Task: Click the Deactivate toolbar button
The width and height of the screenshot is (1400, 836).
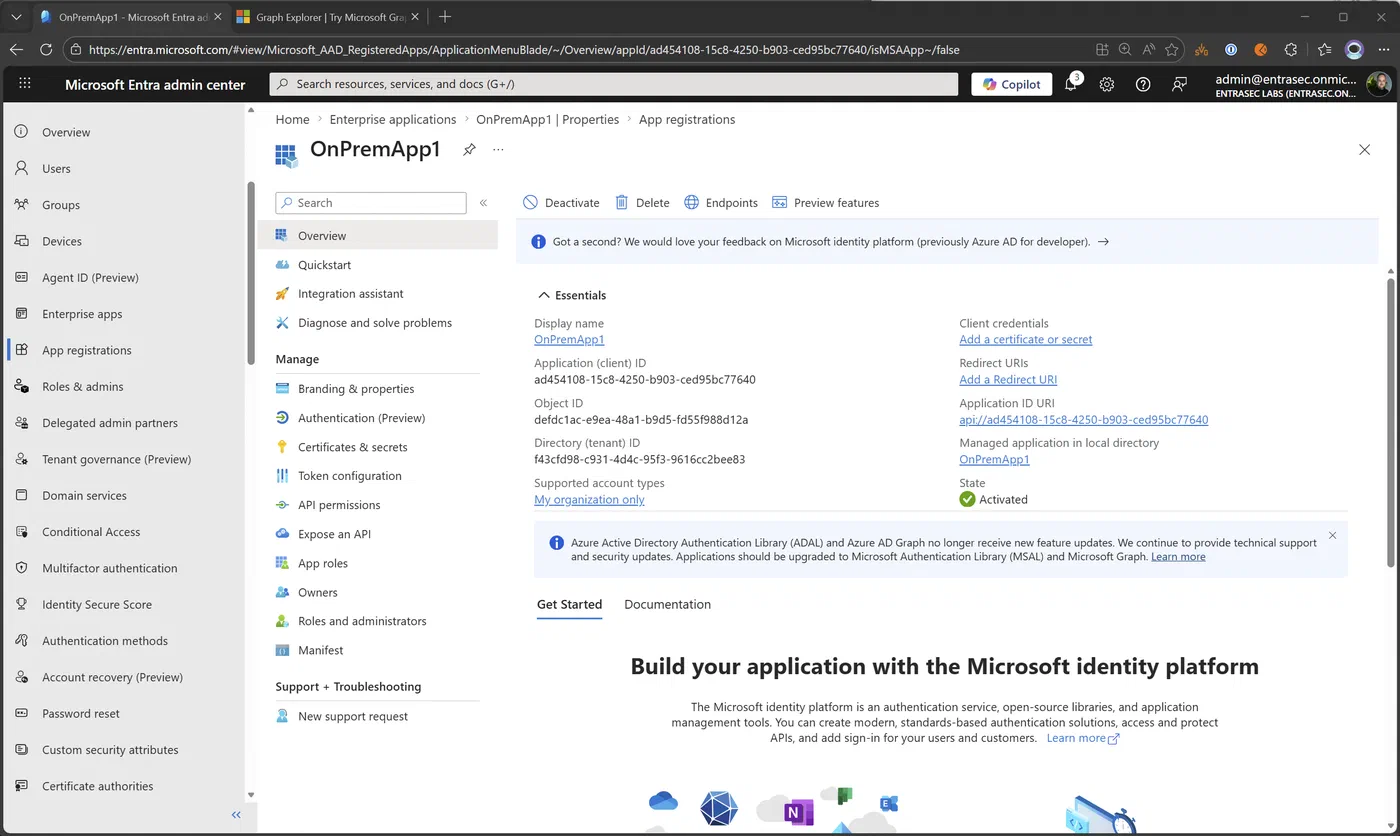Action: point(561,203)
